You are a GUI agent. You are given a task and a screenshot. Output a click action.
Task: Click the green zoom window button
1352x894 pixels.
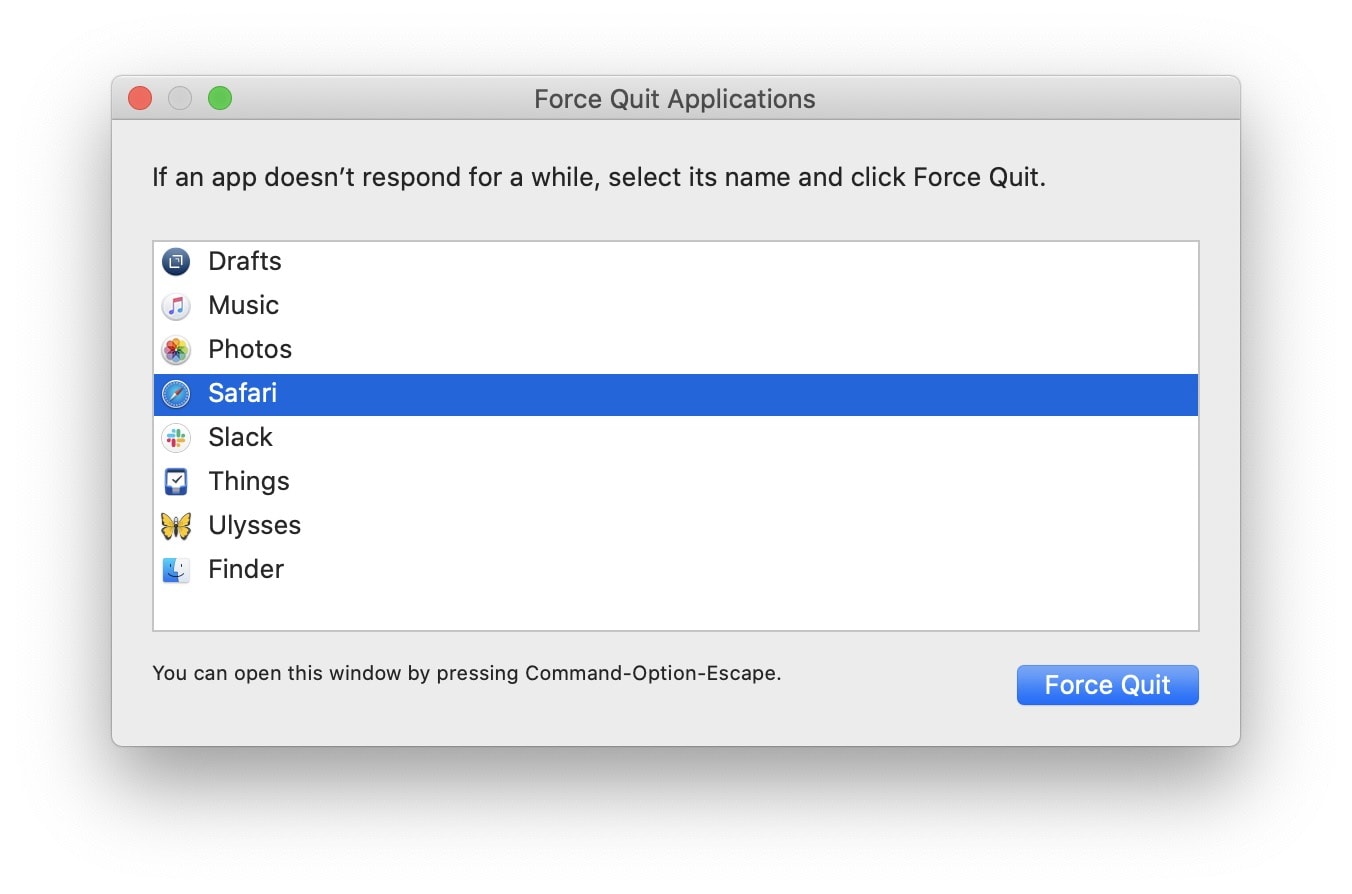coord(220,99)
